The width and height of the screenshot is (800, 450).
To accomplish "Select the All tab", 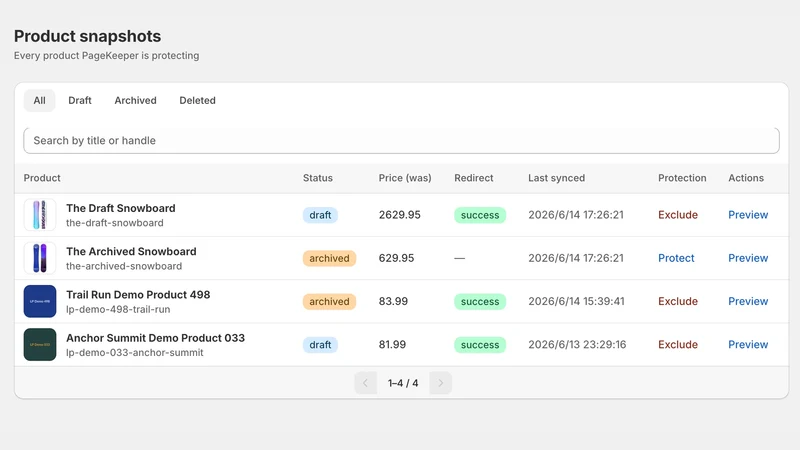I will pyautogui.click(x=39, y=101).
